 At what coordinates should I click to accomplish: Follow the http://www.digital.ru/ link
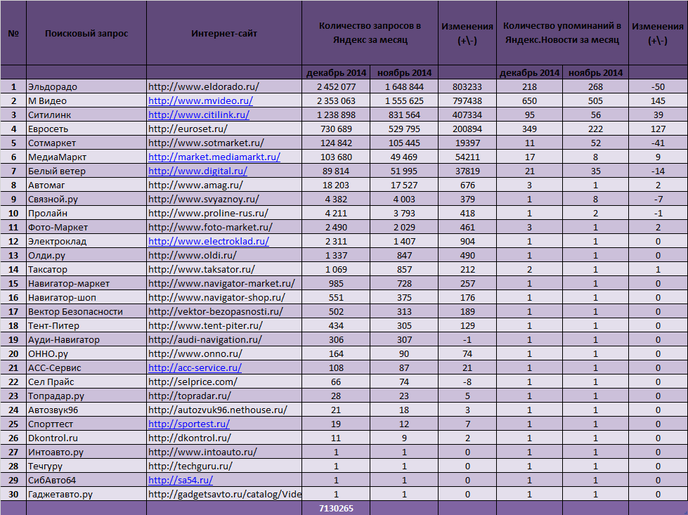(x=198, y=171)
